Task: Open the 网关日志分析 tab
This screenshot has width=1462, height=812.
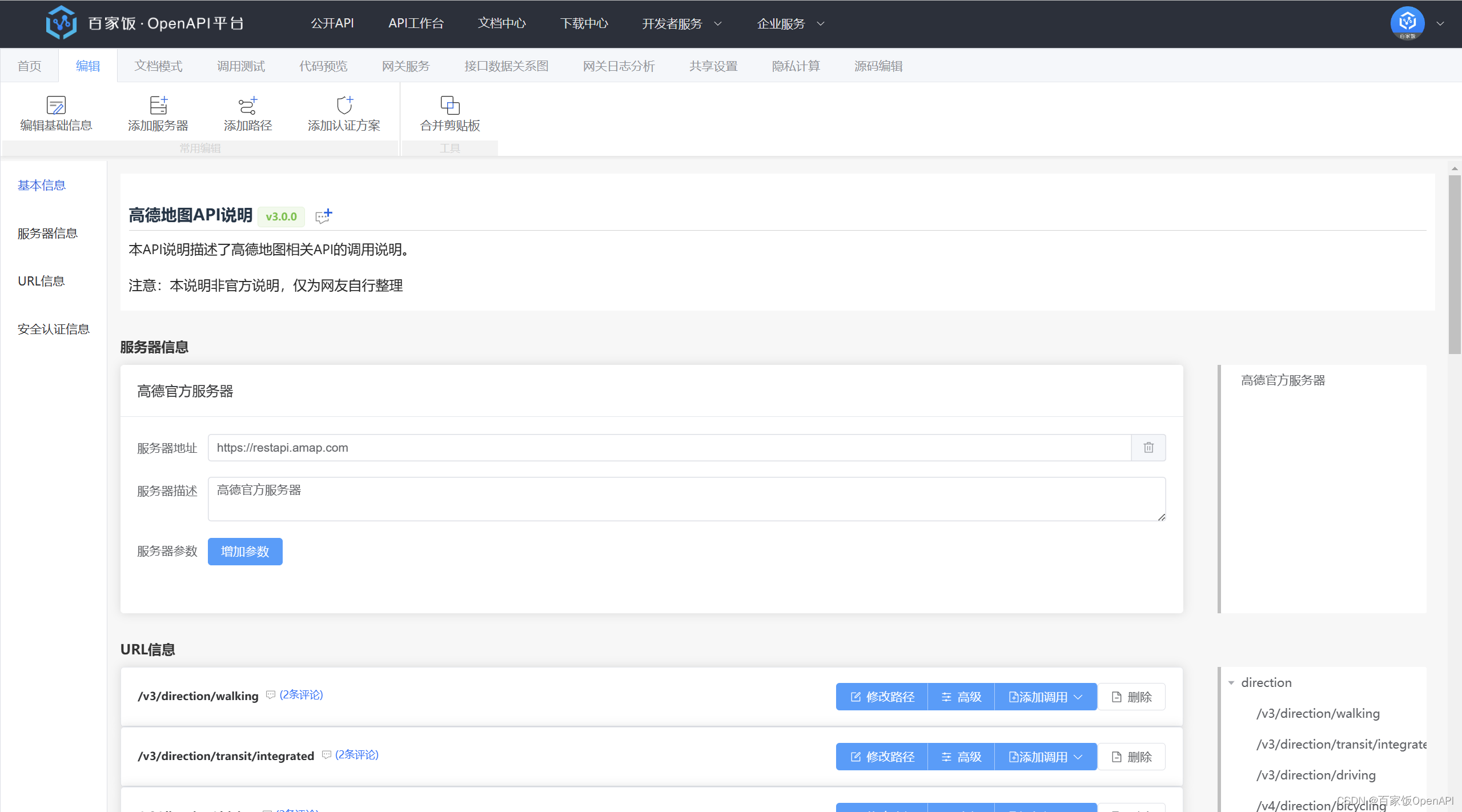Action: point(618,66)
